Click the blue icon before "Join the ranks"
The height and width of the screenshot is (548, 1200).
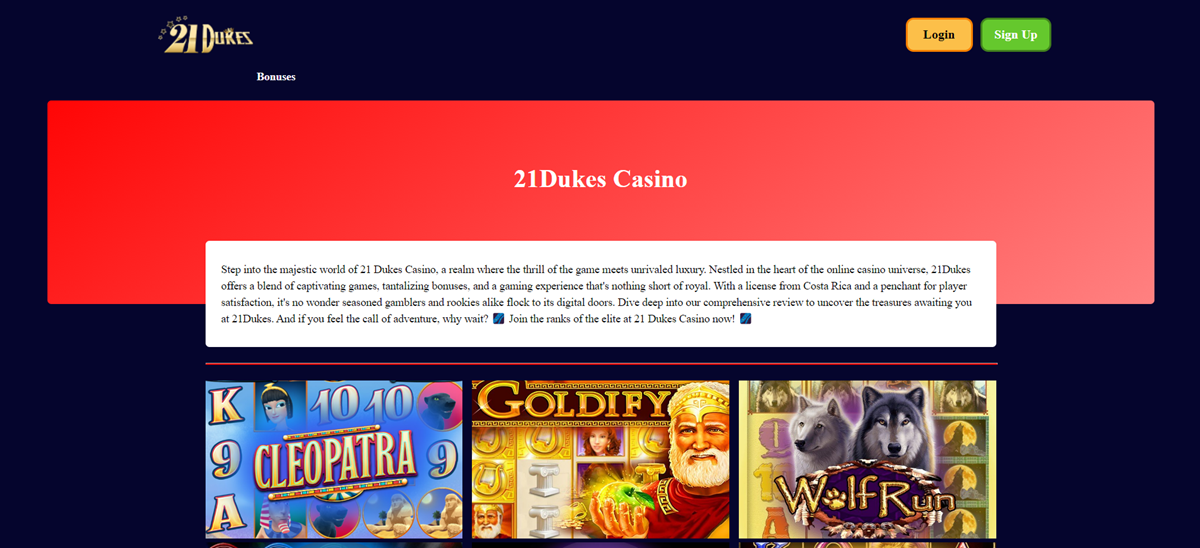coord(499,319)
